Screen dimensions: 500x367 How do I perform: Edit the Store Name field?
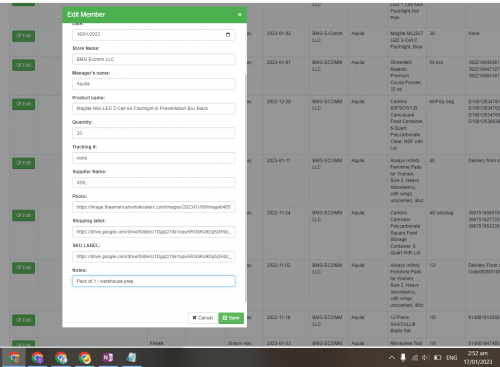(x=153, y=59)
